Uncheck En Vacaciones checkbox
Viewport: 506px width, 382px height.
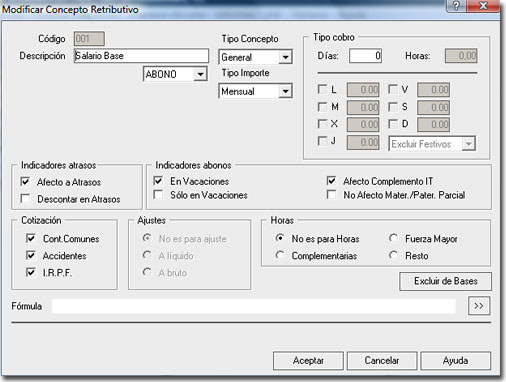point(158,181)
